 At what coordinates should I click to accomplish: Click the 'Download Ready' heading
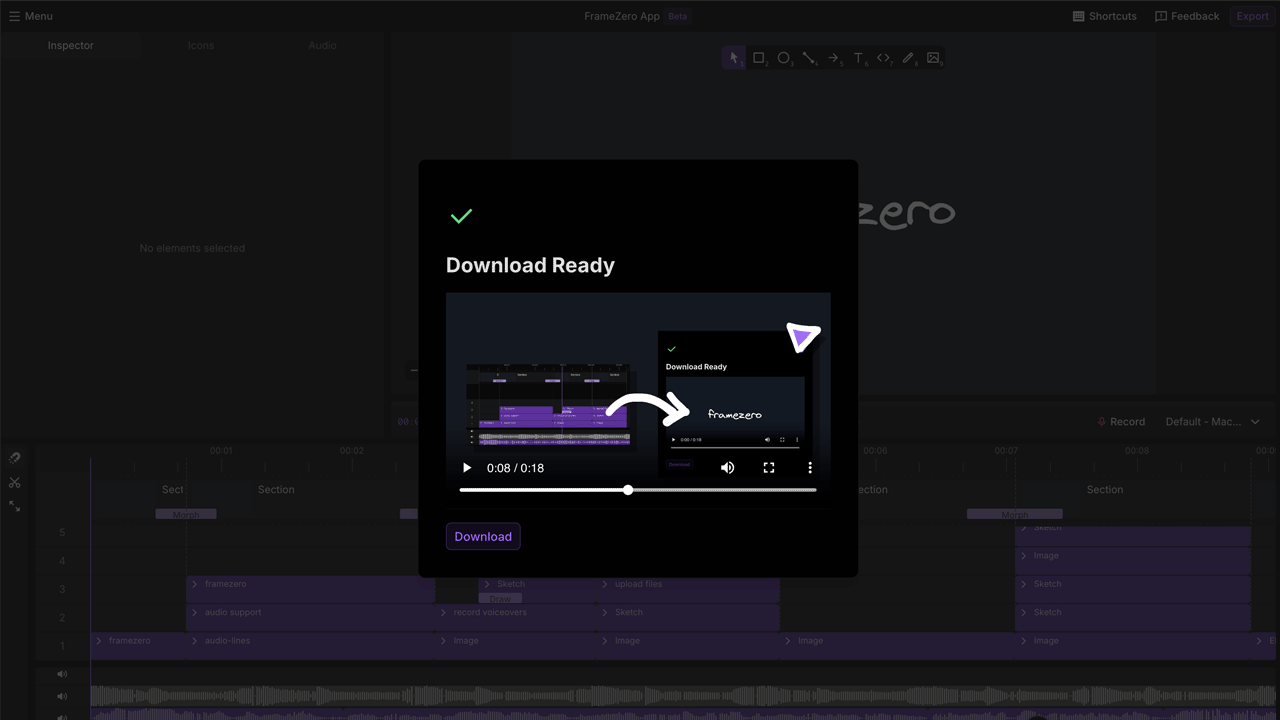coord(530,265)
